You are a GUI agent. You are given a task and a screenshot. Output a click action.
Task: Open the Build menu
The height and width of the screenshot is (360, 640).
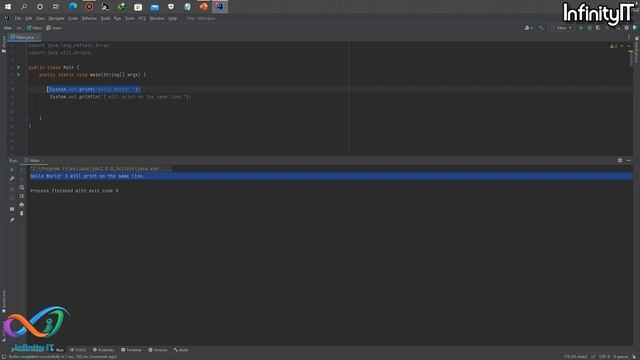(105, 18)
